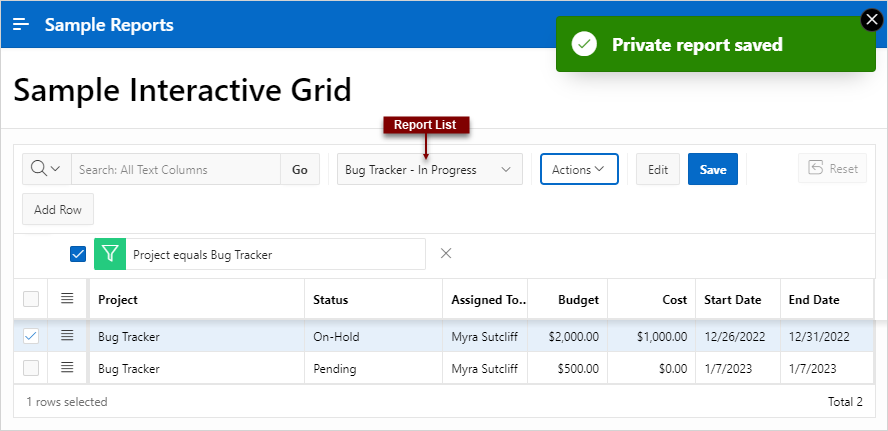
Task: Open the search column selector magnifier
Action: point(46,169)
